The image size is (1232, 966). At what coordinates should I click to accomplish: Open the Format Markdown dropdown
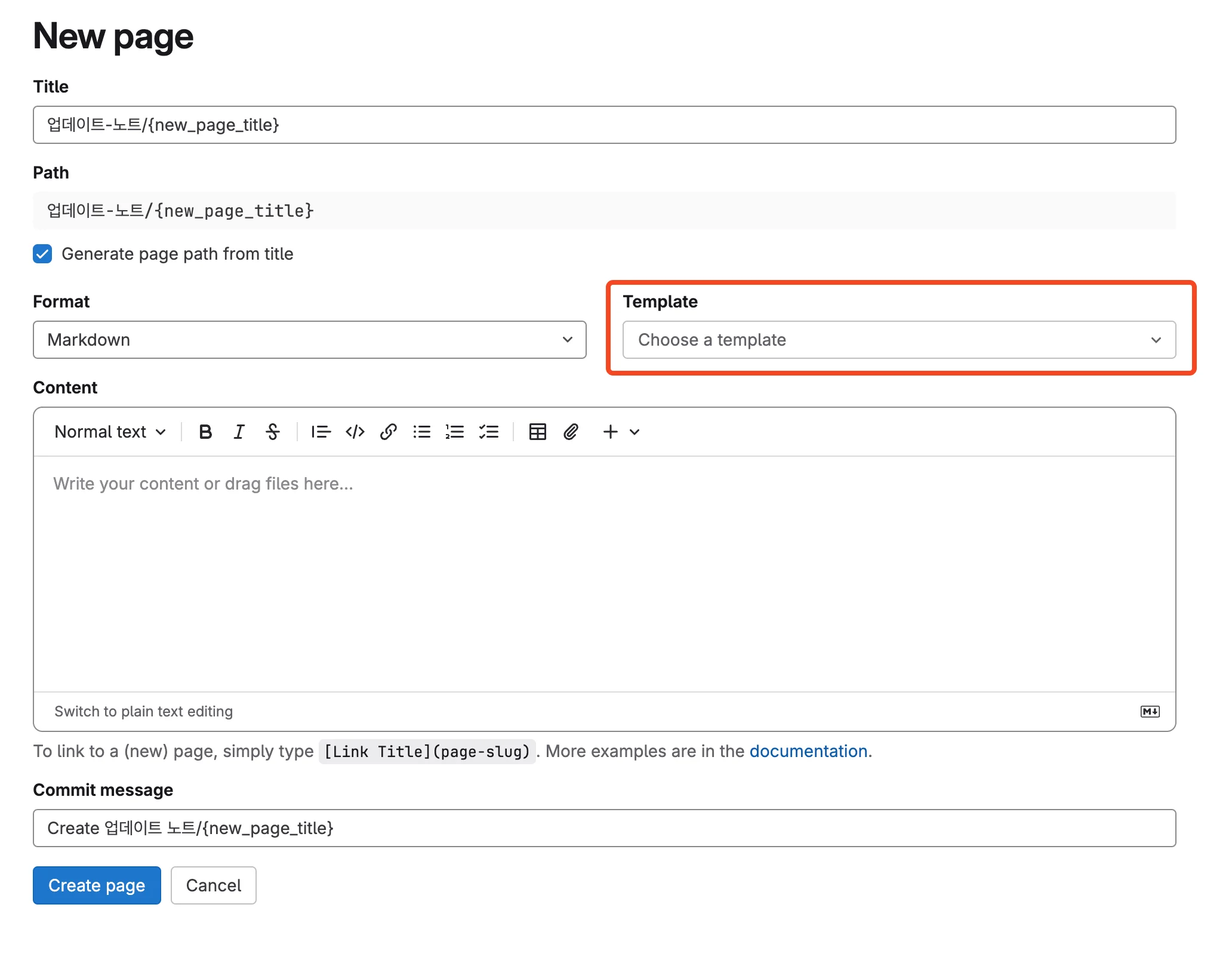tap(309, 340)
